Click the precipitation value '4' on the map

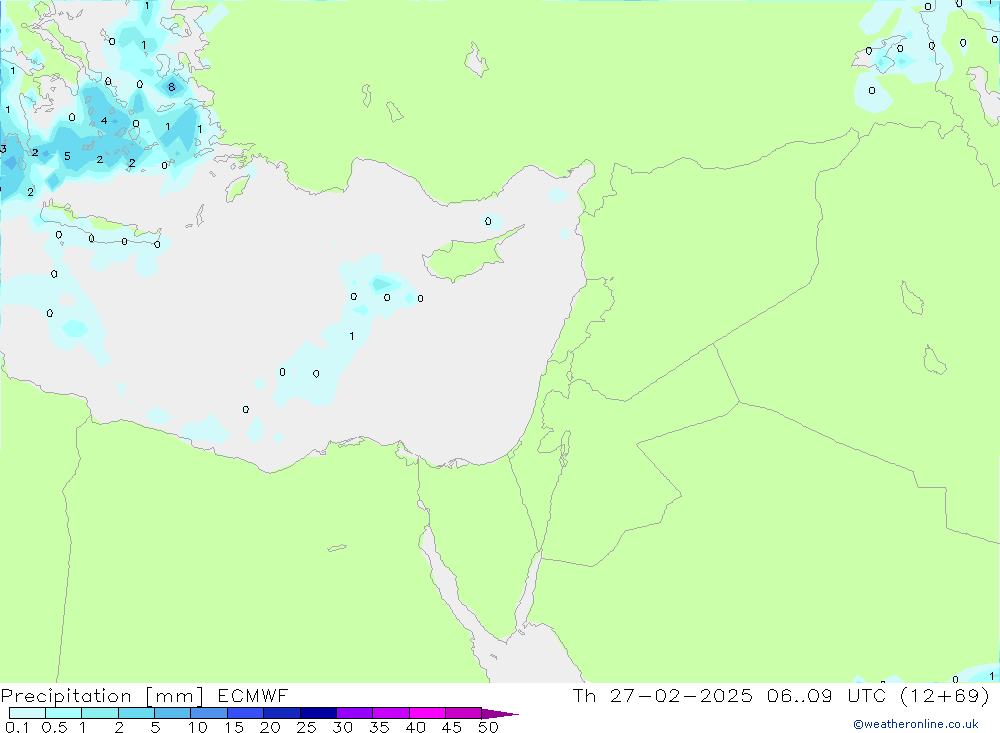pos(104,121)
